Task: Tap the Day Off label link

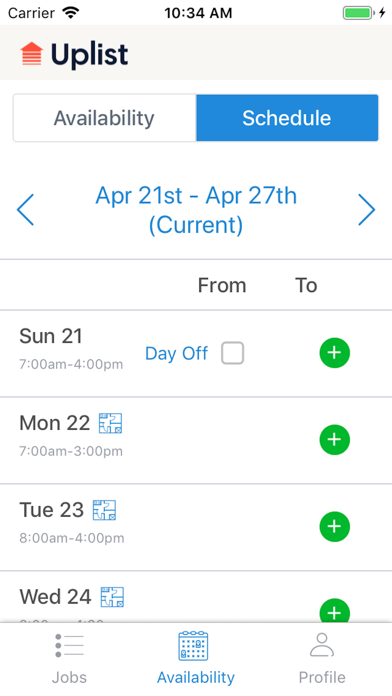Action: click(177, 354)
